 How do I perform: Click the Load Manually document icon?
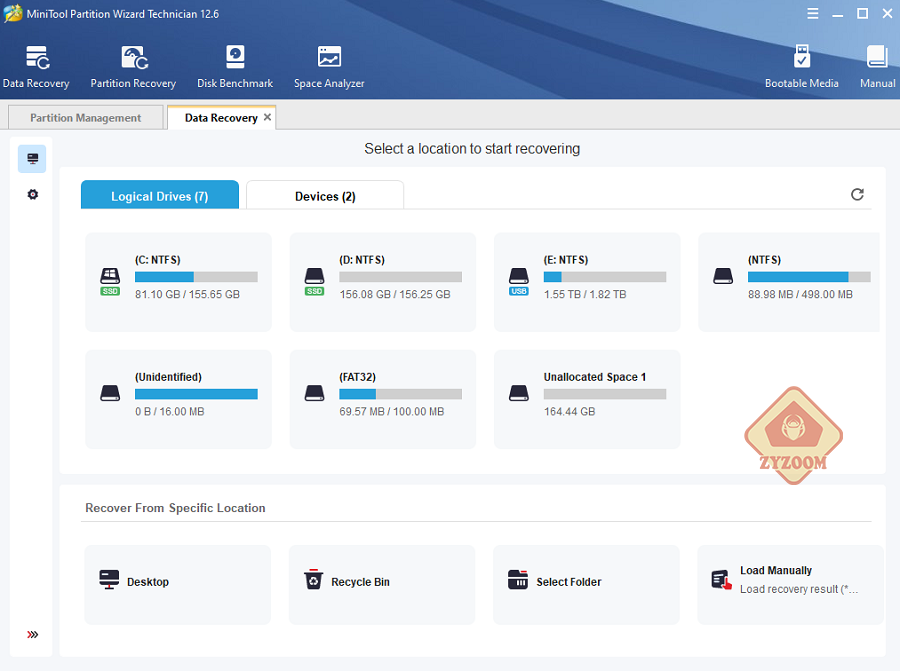(721, 580)
